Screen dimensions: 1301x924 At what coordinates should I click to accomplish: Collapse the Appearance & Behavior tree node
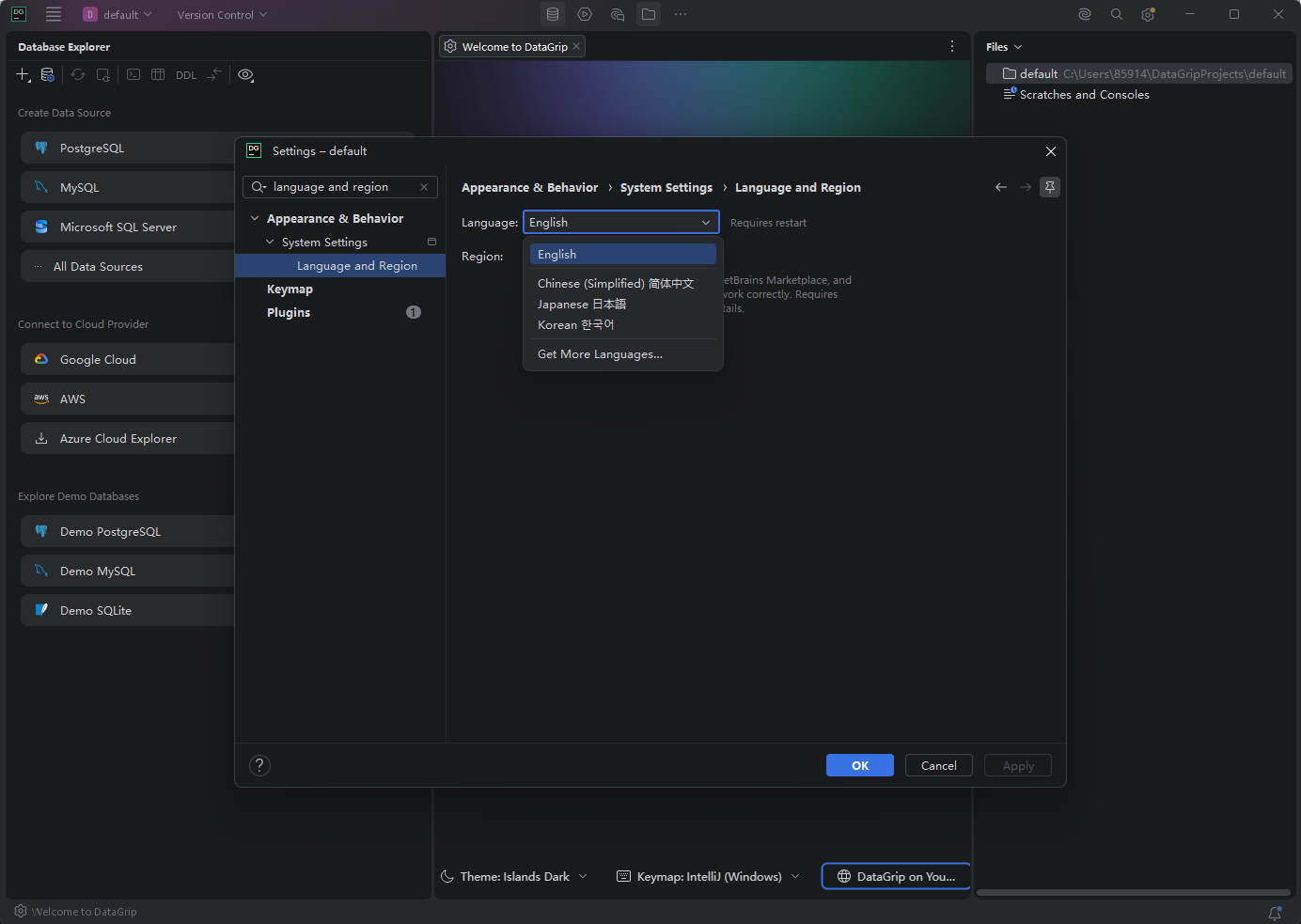click(254, 219)
